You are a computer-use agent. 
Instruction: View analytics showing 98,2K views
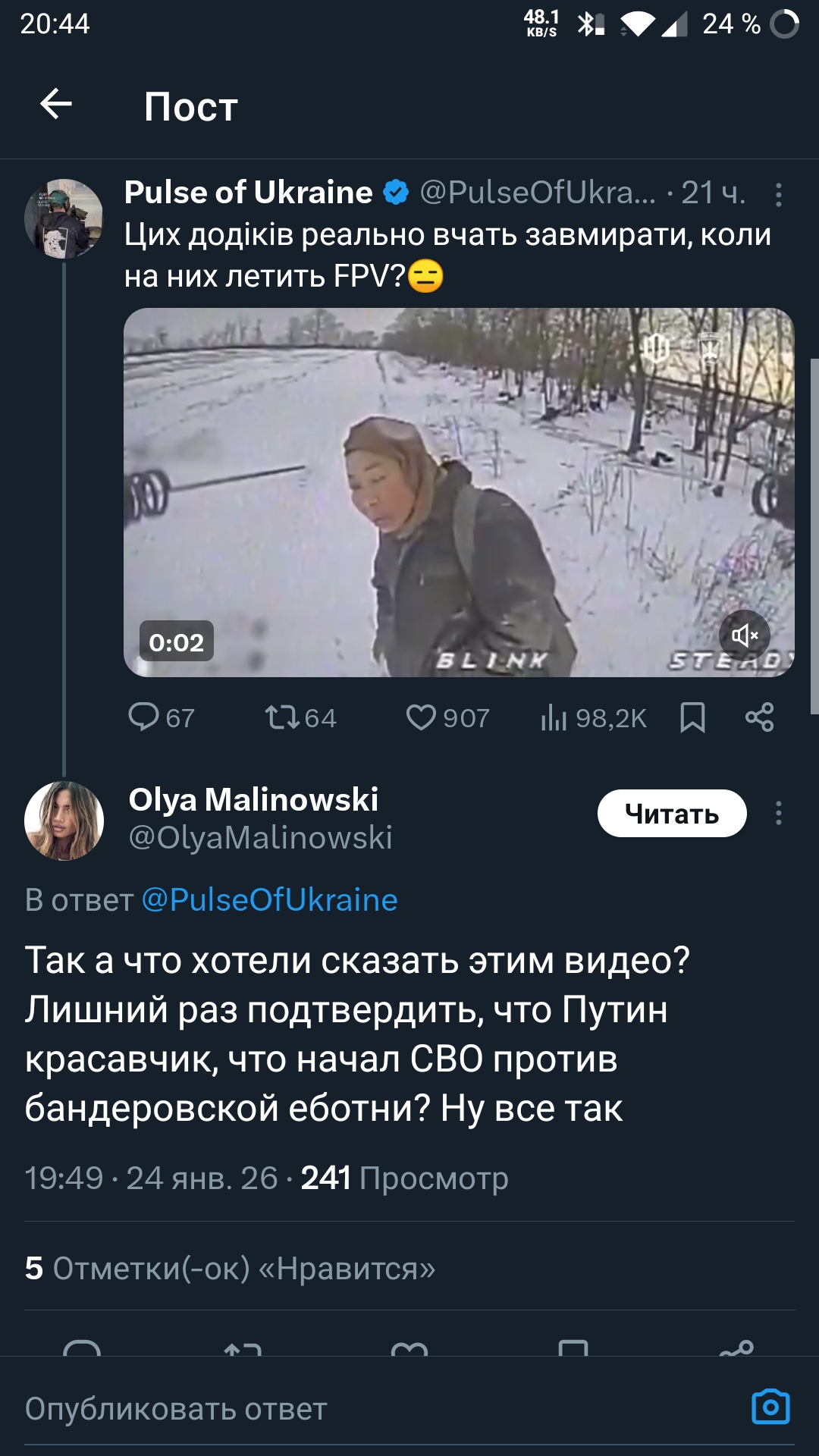593,717
